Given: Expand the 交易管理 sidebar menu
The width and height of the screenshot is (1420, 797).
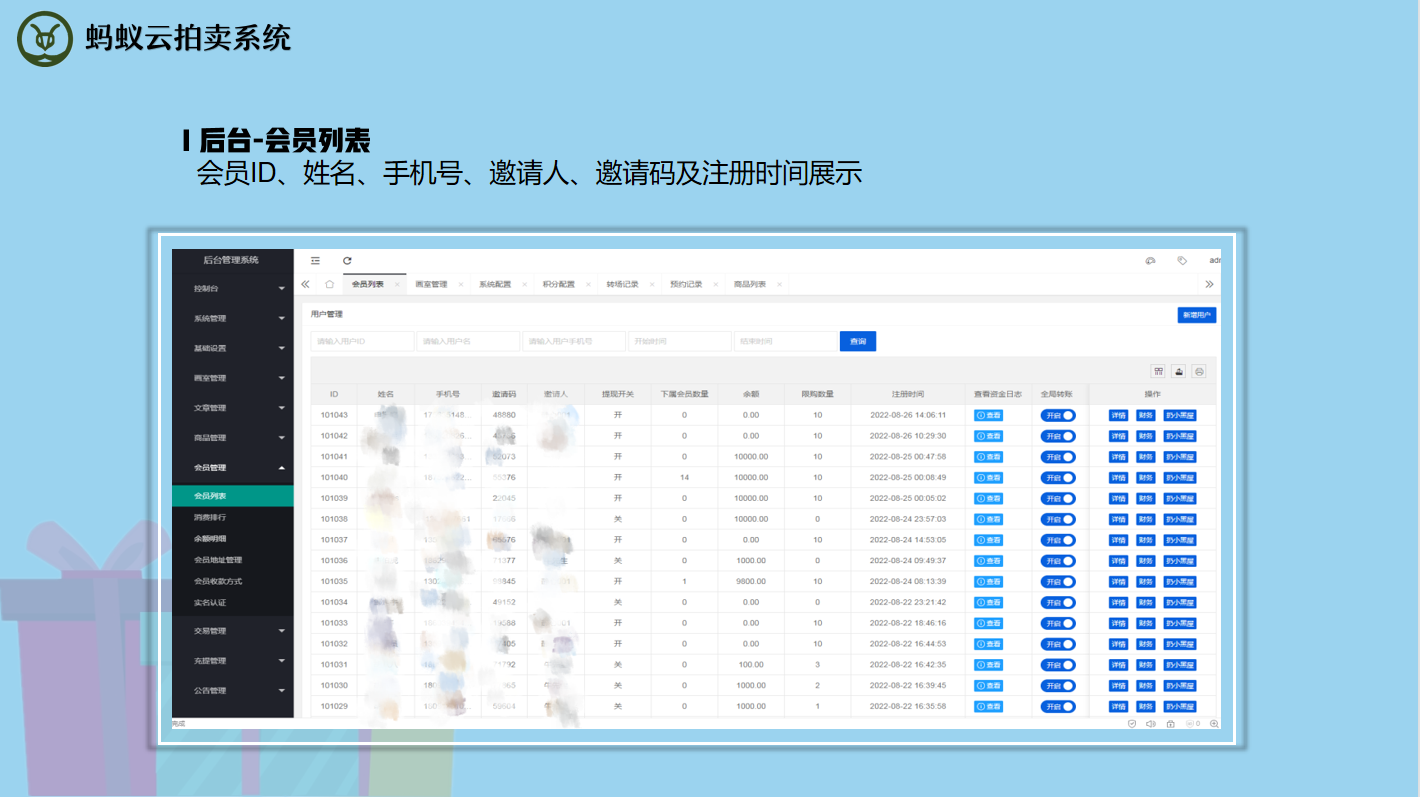Looking at the screenshot, I should (x=239, y=631).
